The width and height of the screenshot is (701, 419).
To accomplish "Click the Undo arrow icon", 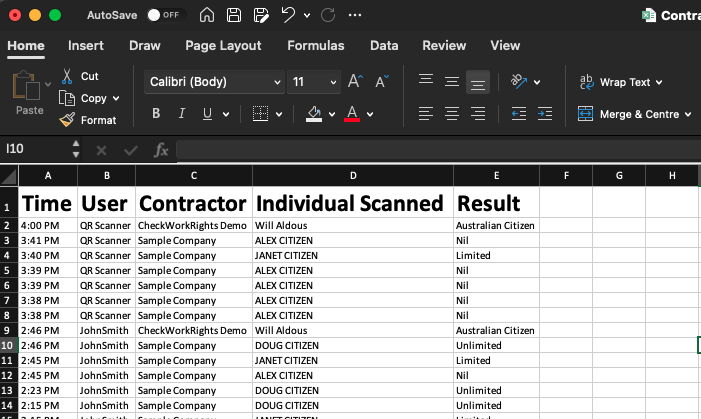I will pos(288,15).
